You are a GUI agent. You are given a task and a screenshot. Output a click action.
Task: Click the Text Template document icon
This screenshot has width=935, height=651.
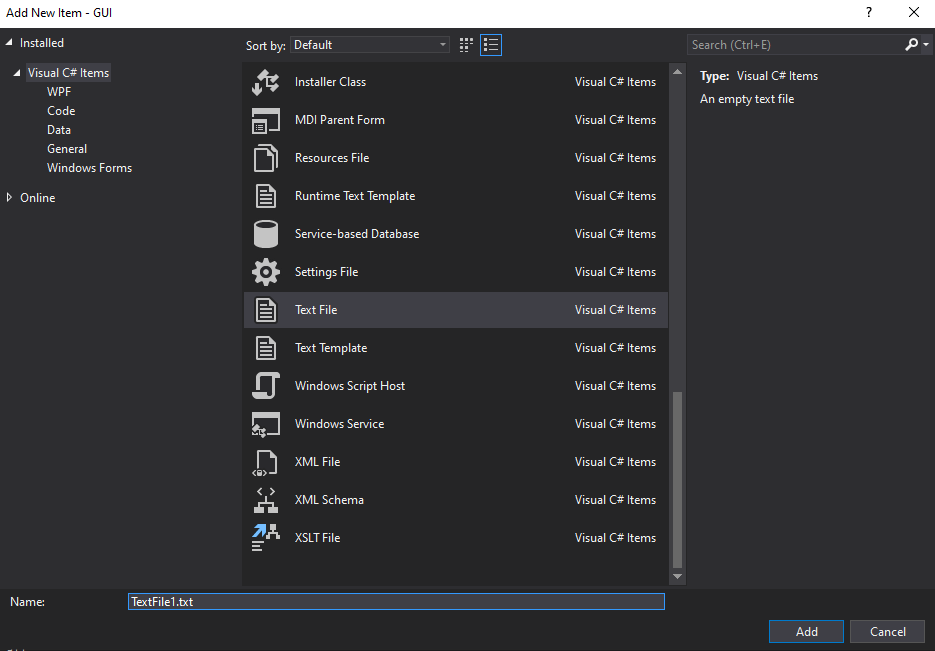265,348
